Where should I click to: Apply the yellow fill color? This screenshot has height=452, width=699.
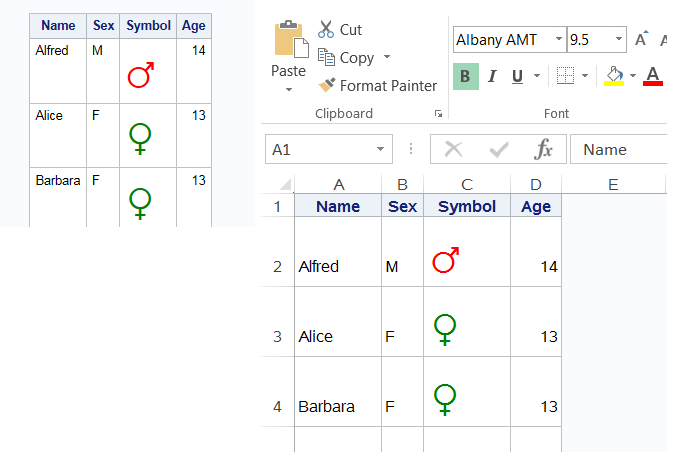614,76
